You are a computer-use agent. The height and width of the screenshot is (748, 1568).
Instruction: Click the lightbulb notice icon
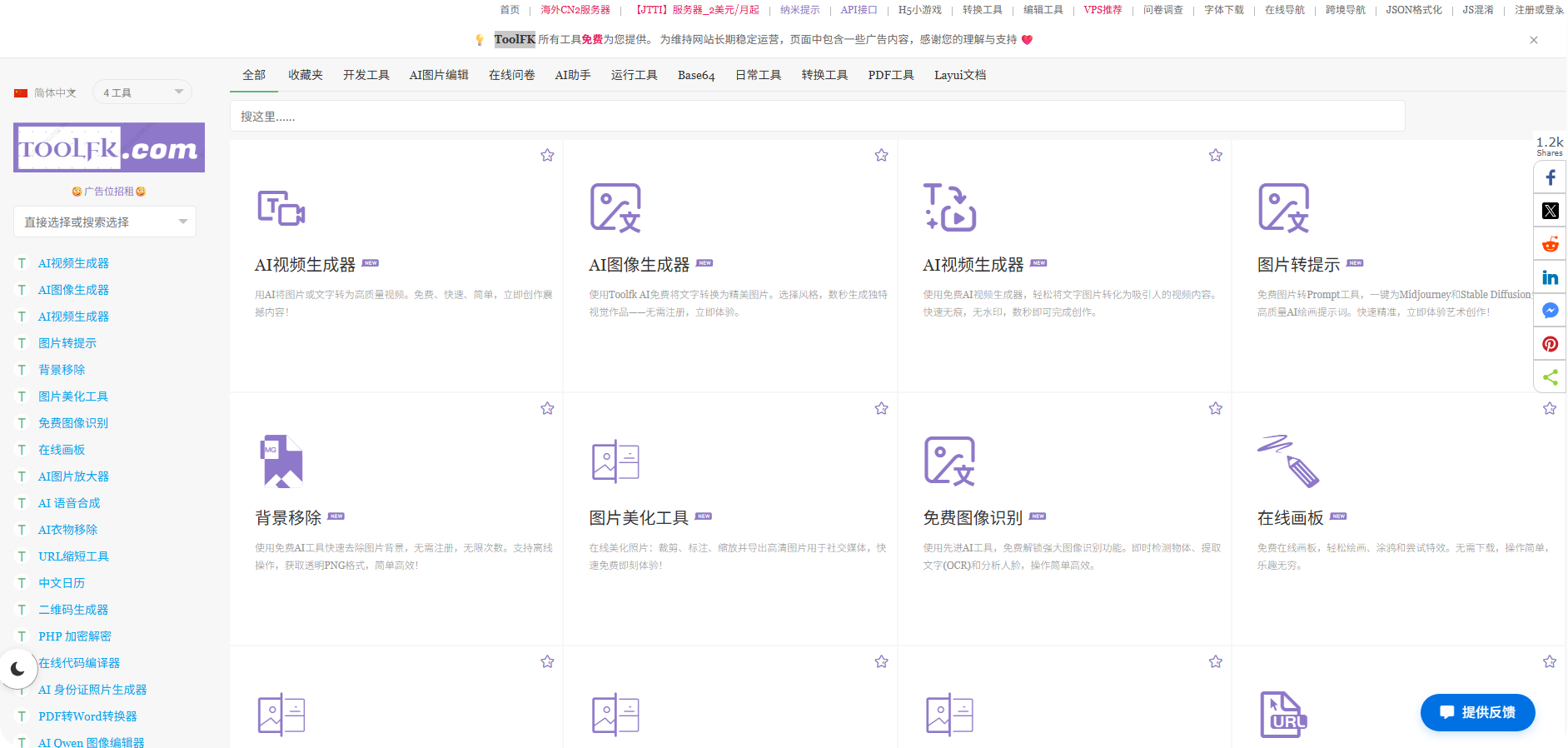coord(480,40)
